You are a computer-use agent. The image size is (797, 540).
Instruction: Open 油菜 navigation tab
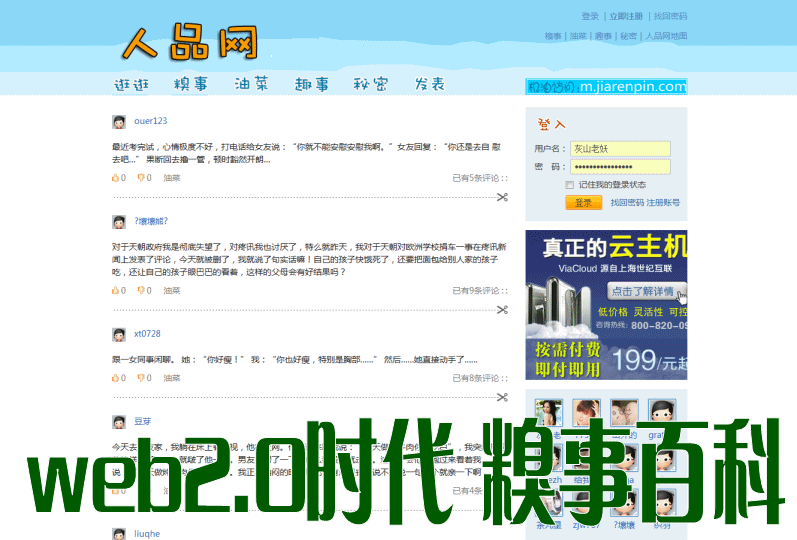(251, 84)
